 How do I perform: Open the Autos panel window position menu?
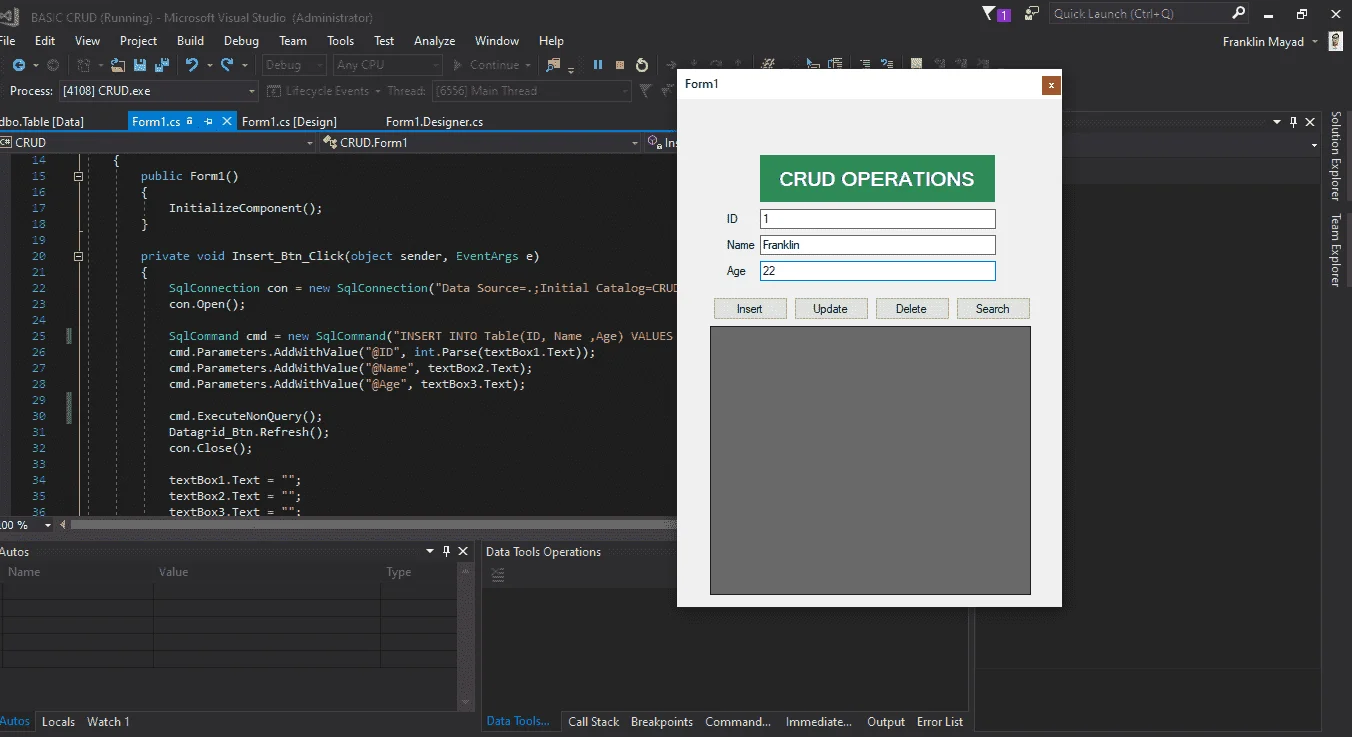pos(429,551)
